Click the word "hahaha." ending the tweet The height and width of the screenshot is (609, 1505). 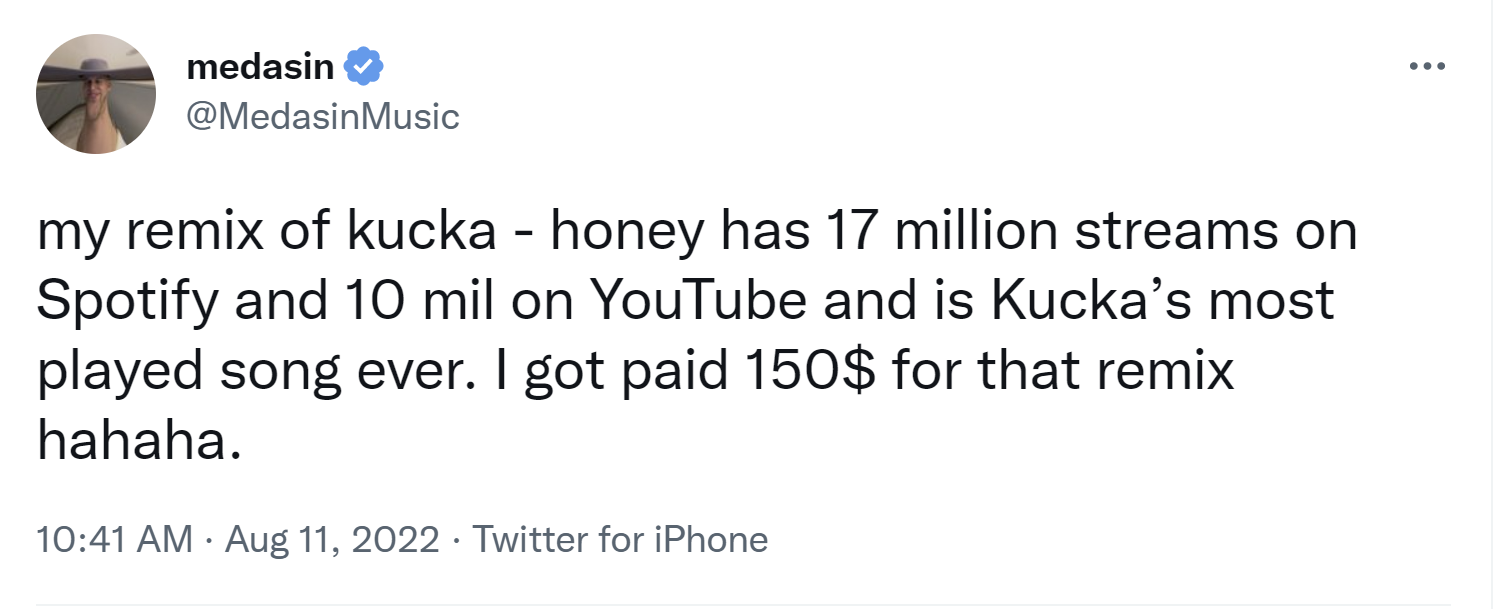(139, 440)
